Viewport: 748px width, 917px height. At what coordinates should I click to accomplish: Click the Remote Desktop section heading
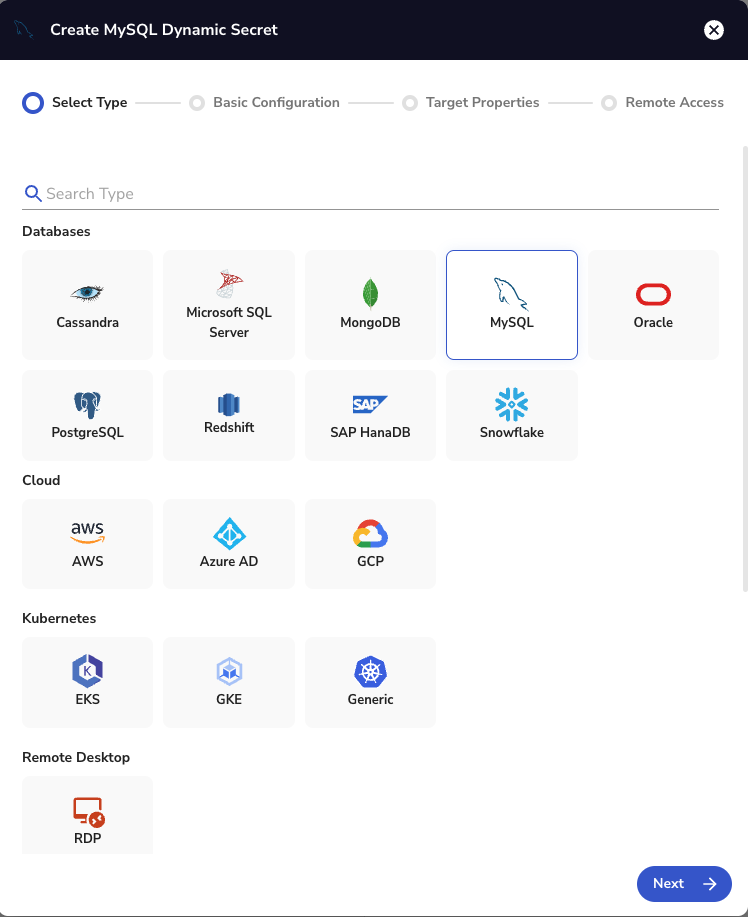pos(76,757)
